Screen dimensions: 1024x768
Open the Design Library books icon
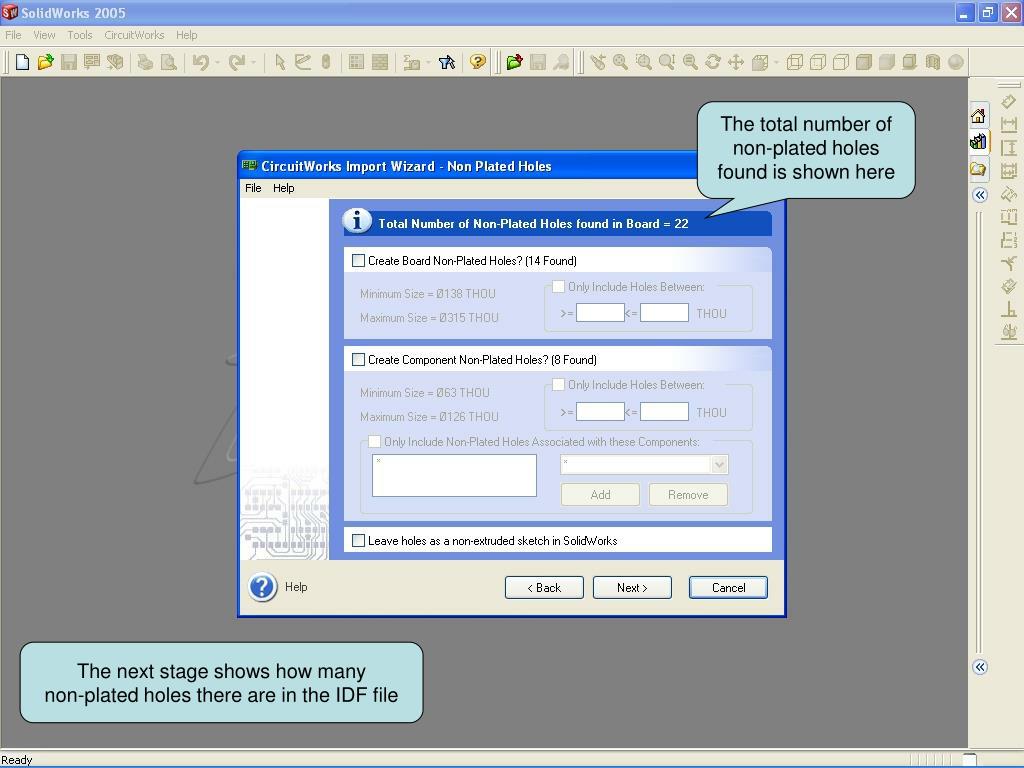(x=978, y=142)
